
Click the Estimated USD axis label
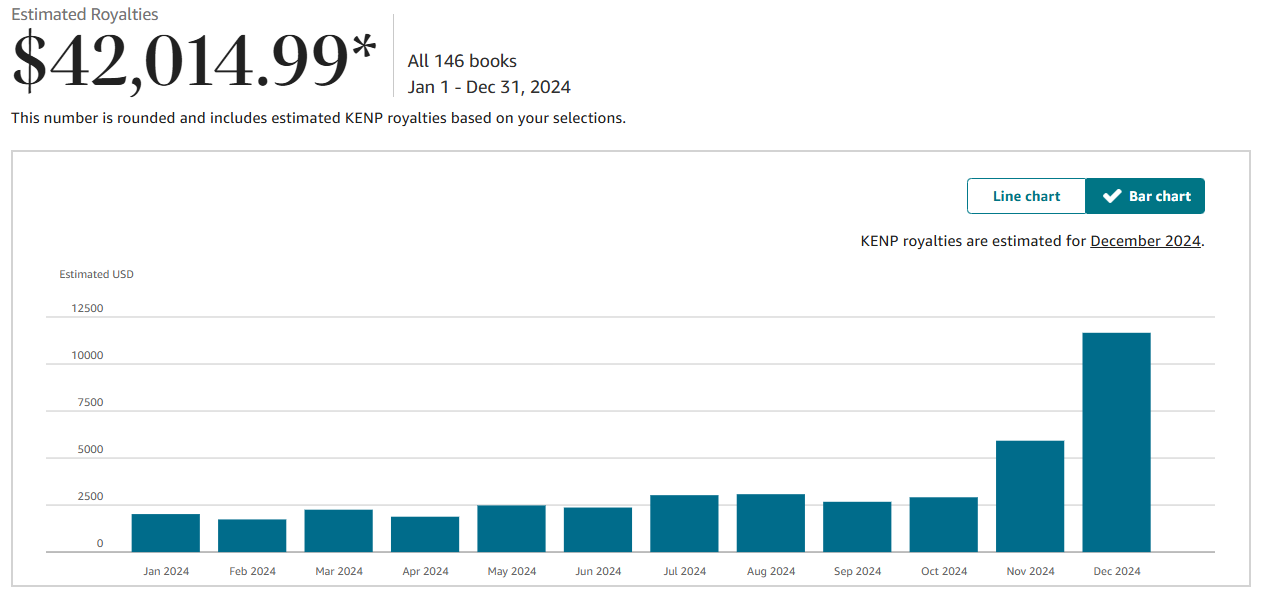pyautogui.click(x=96, y=273)
